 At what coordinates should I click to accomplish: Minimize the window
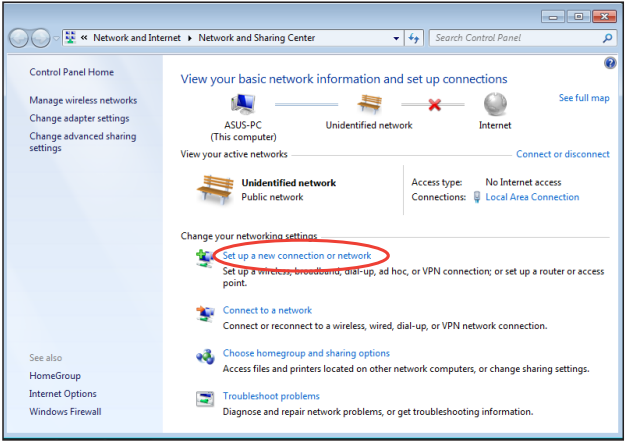point(553,17)
